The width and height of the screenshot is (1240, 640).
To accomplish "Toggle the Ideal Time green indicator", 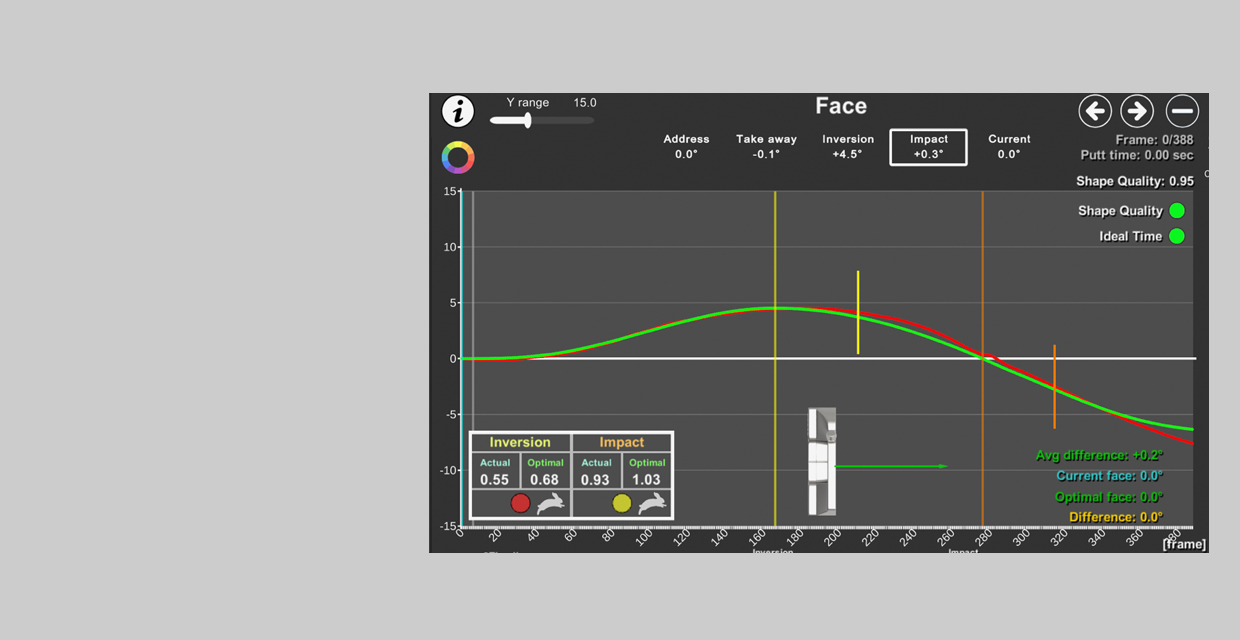I will pyautogui.click(x=1177, y=237).
